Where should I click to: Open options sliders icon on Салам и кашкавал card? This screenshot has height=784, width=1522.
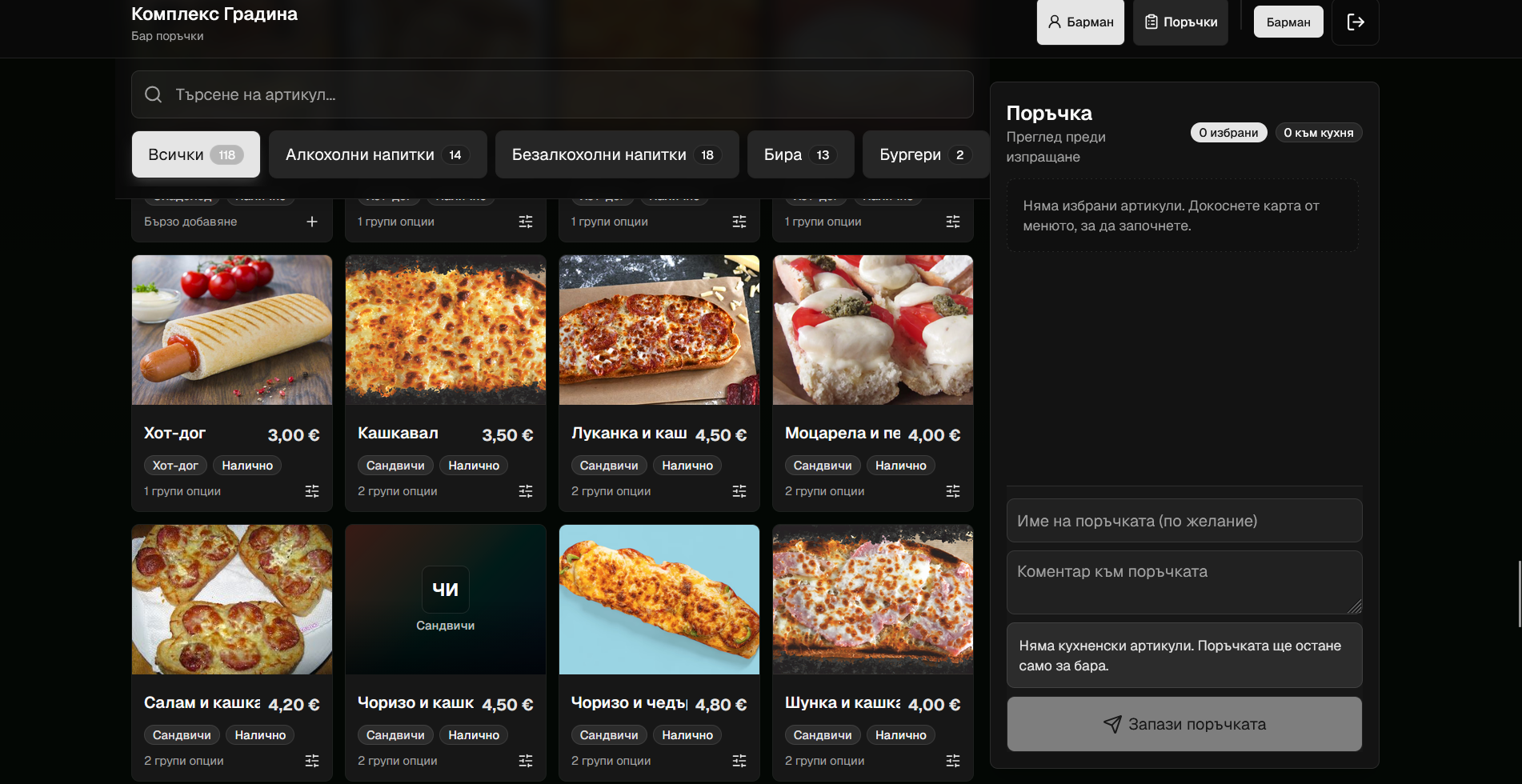point(312,761)
